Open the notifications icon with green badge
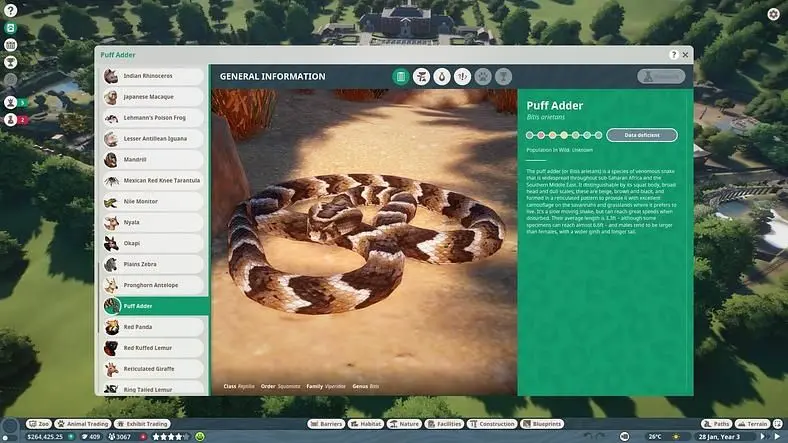This screenshot has width=788, height=443. coord(11,102)
